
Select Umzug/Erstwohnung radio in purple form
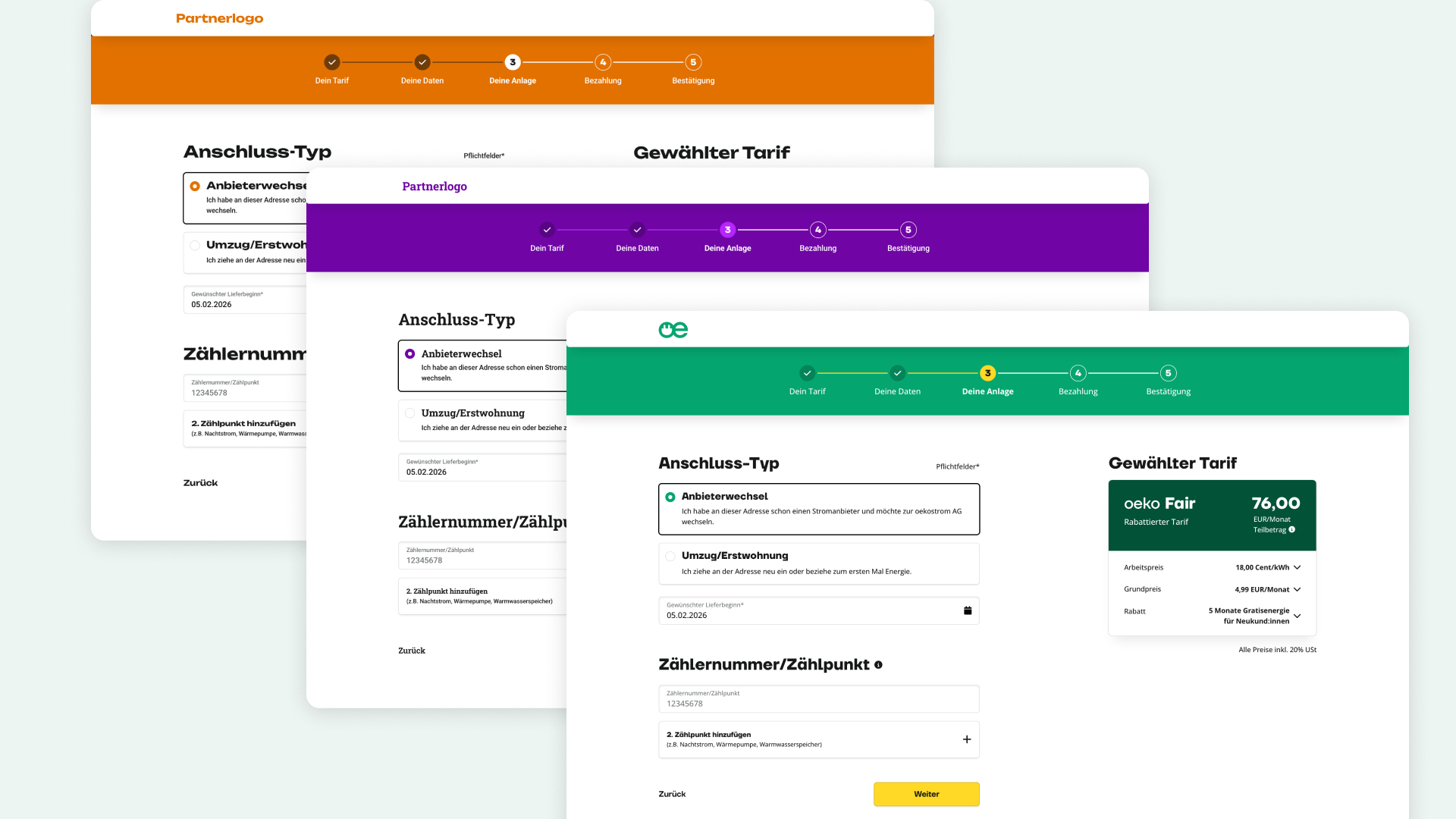tap(410, 413)
